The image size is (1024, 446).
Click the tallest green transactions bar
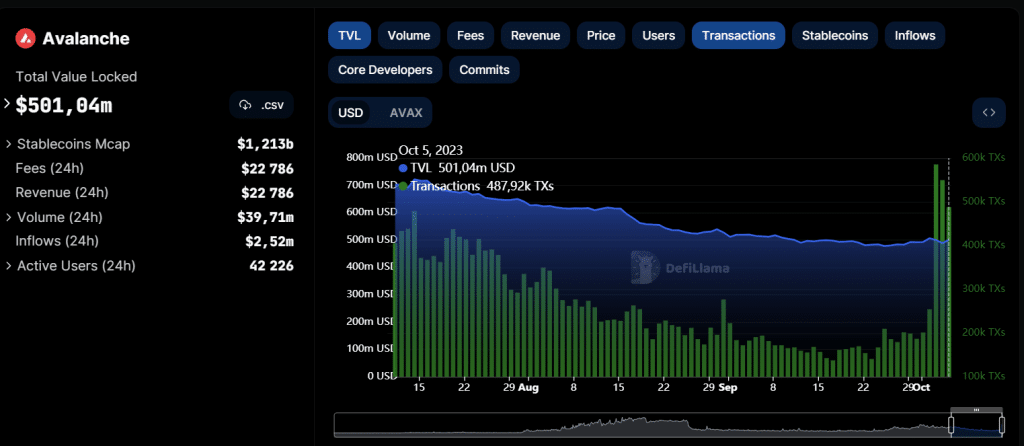936,271
